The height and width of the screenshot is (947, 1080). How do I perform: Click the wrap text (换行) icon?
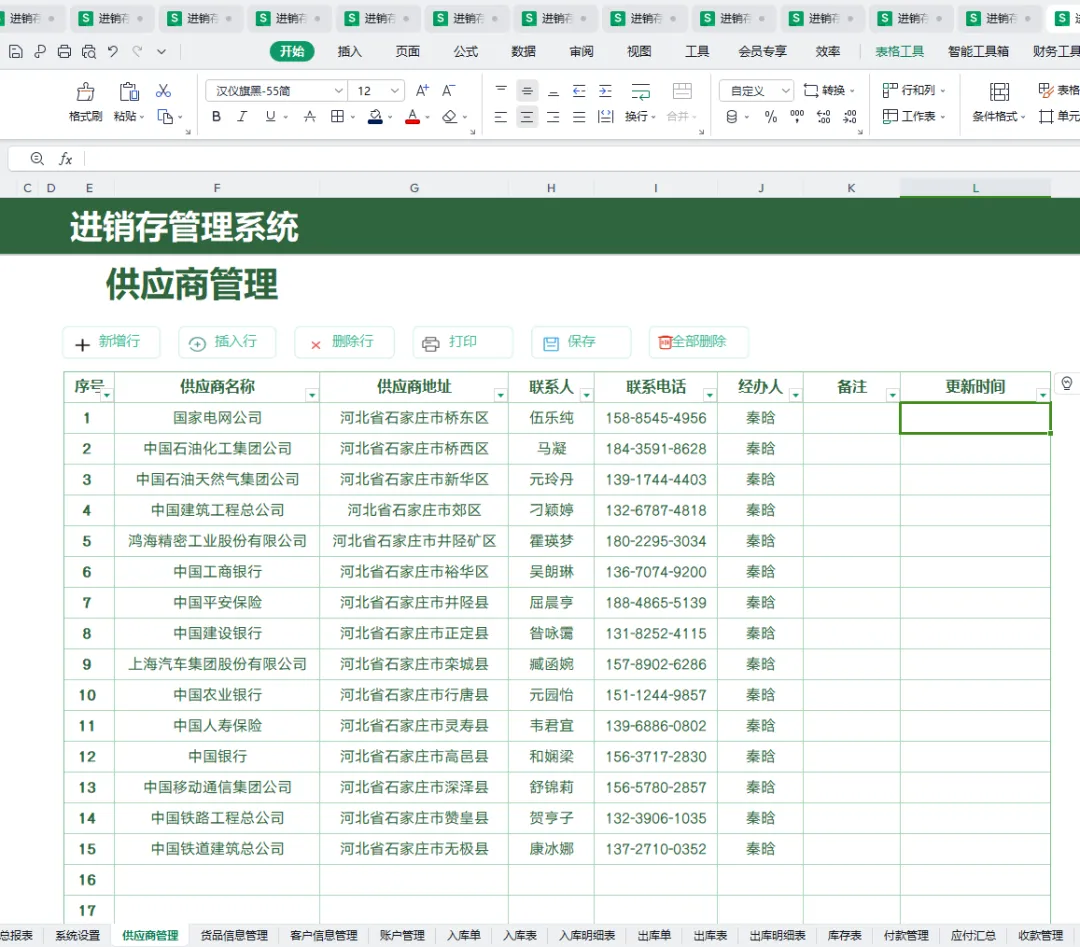[x=641, y=91]
